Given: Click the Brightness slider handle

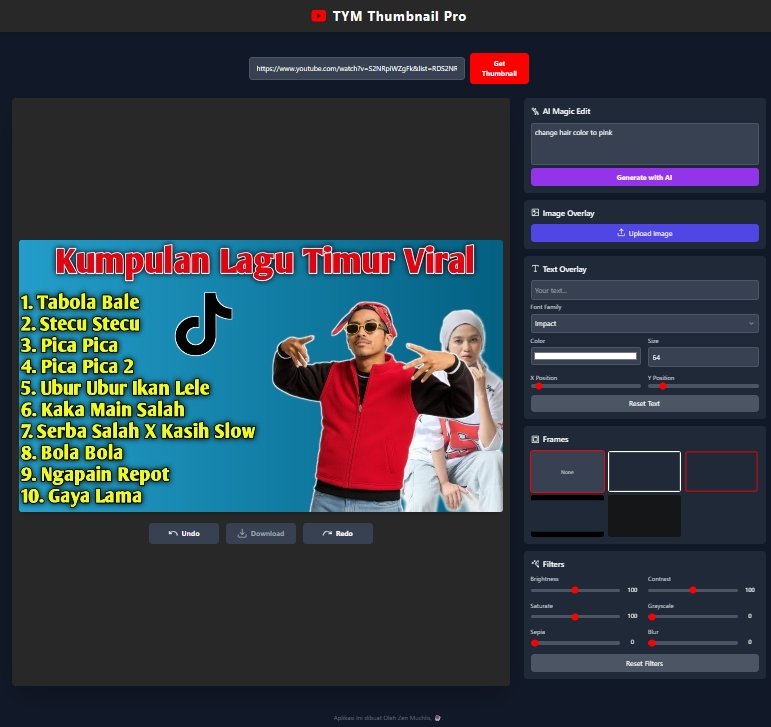Looking at the screenshot, I should (575, 590).
